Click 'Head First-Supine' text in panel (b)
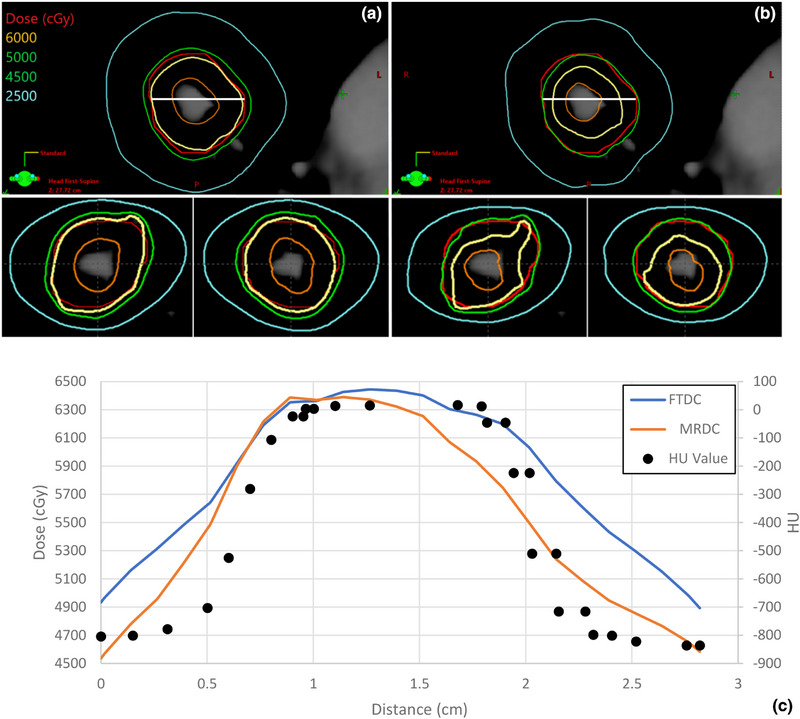The width and height of the screenshot is (800, 719). (465, 181)
